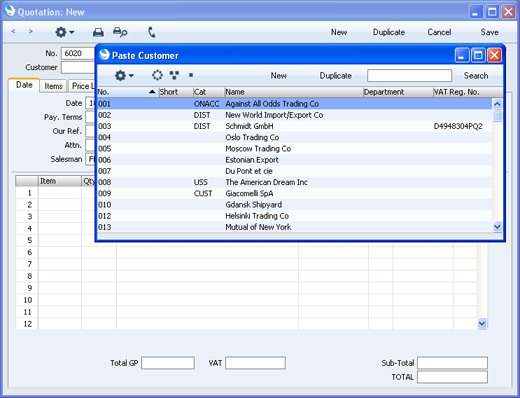Click the dotted circle icon in Paste Customer
520x398 pixels.
click(x=157, y=75)
